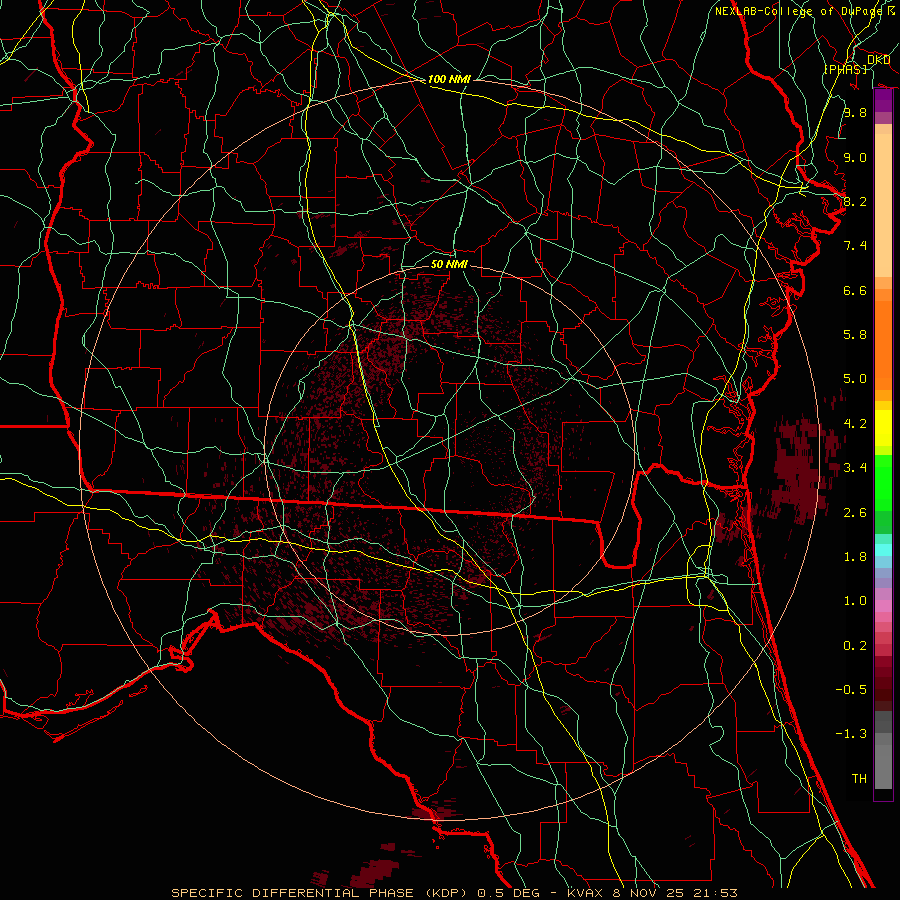Screen dimensions: 900x900
Task: Click the bright green segment of color bar
Action: pos(883,482)
